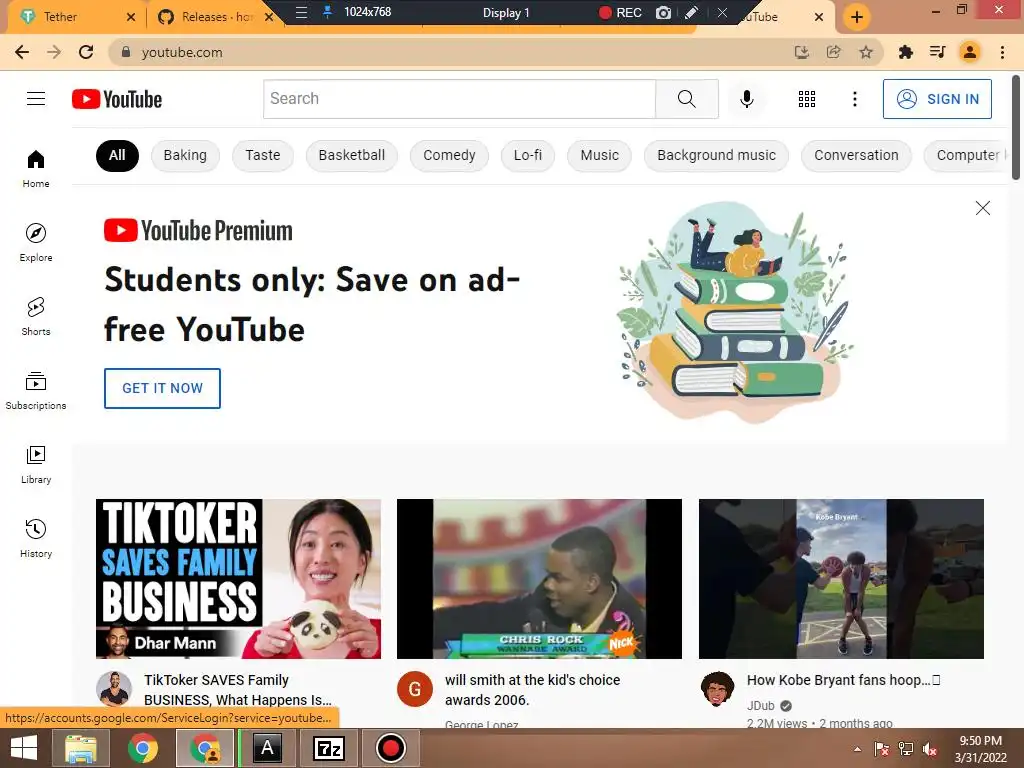Viewport: 1024px width, 768px height.
Task: Select the Basketball filter chip
Action: click(x=351, y=155)
